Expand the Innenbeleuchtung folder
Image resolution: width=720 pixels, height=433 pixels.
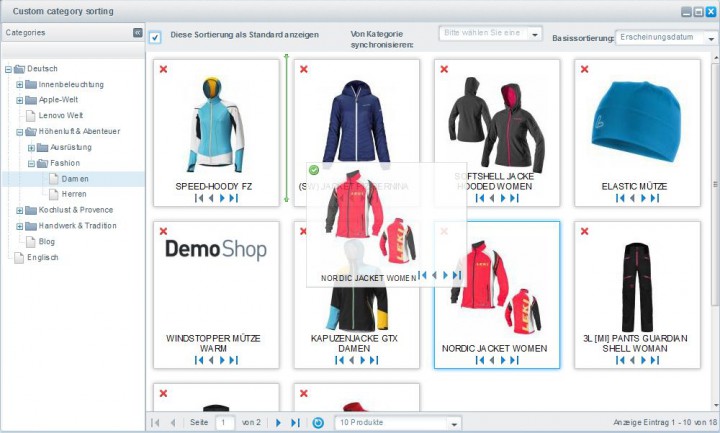[20, 85]
